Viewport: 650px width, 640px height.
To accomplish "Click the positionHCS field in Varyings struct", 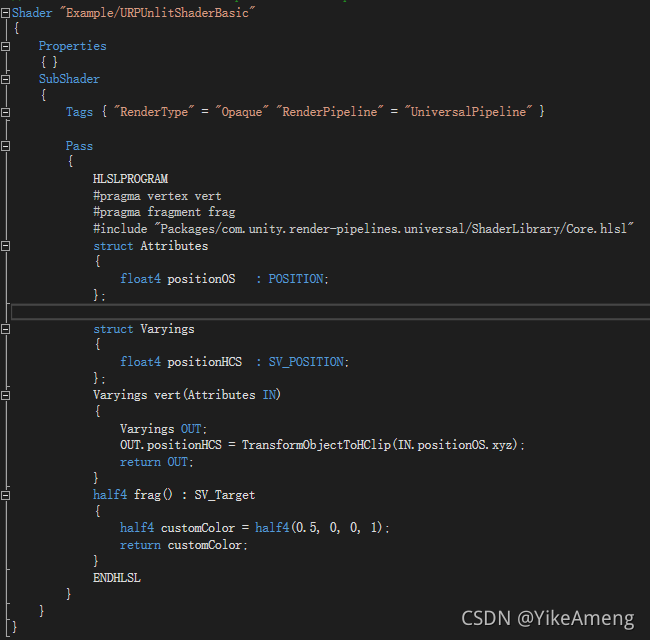I will point(204,362).
